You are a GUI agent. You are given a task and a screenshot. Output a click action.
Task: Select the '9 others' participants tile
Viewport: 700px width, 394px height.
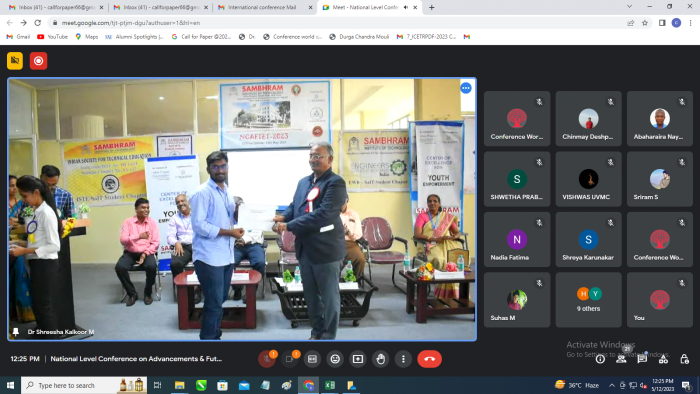pos(588,300)
